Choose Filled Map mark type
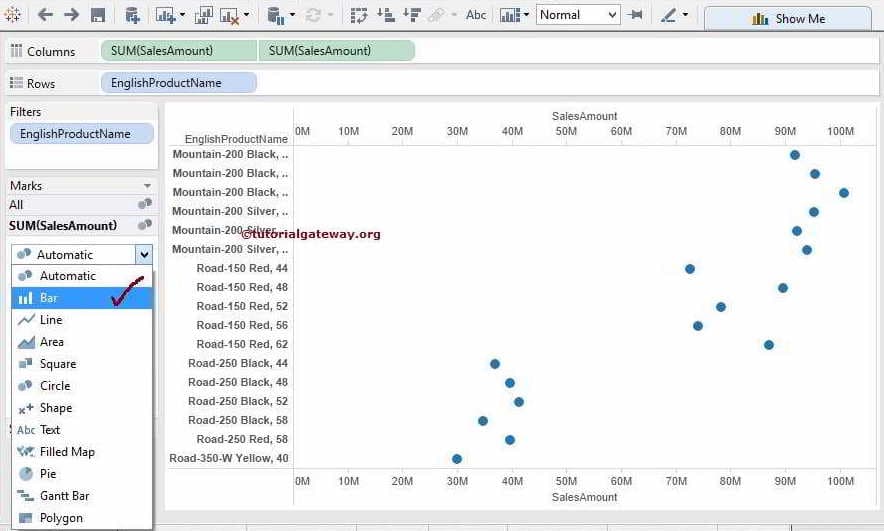 [82, 452]
